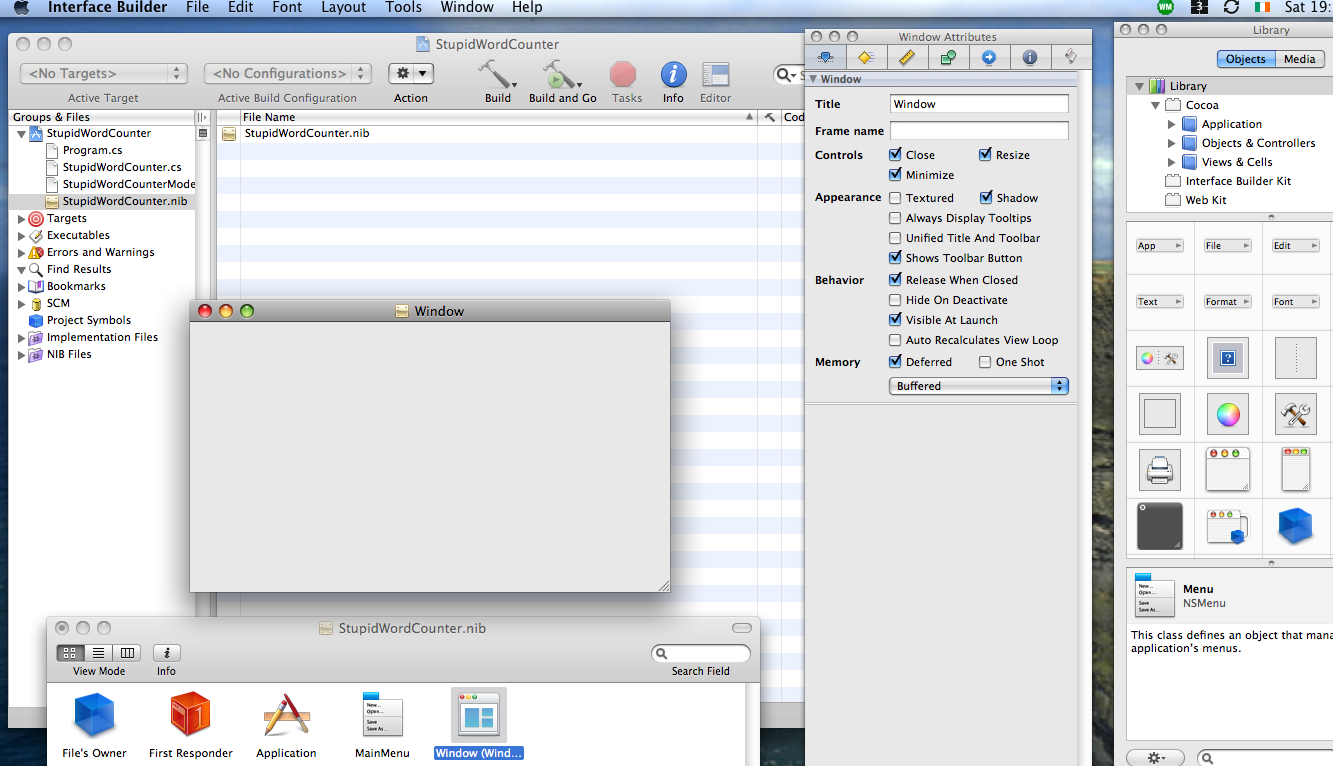Select the First Responder icon
Screen dimensions: 1333x766
point(190,714)
